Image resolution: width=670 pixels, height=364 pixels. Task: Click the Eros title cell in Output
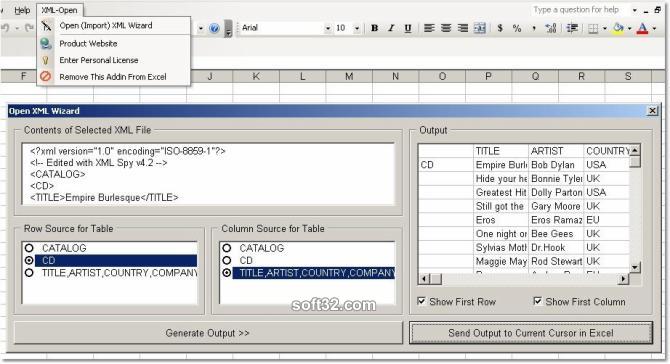coord(501,220)
